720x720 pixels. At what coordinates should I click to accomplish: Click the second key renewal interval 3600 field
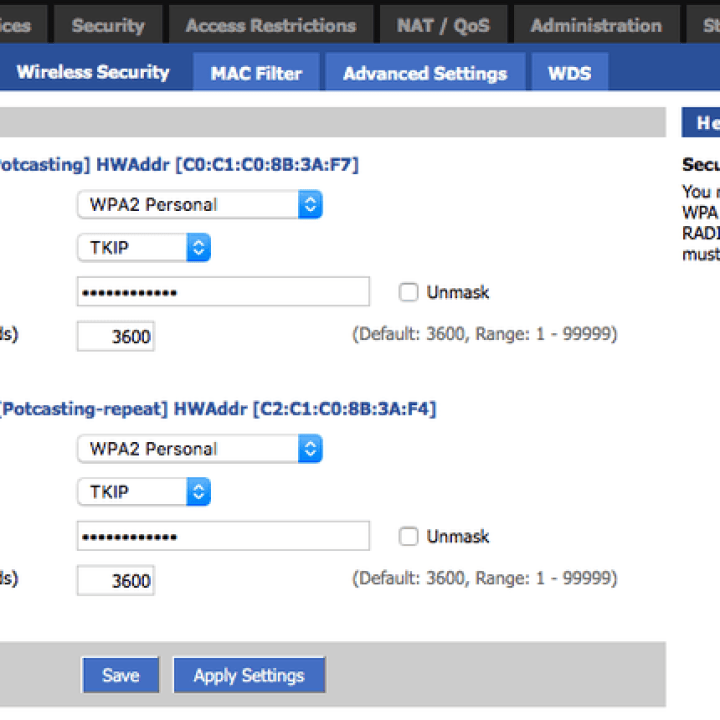116,580
